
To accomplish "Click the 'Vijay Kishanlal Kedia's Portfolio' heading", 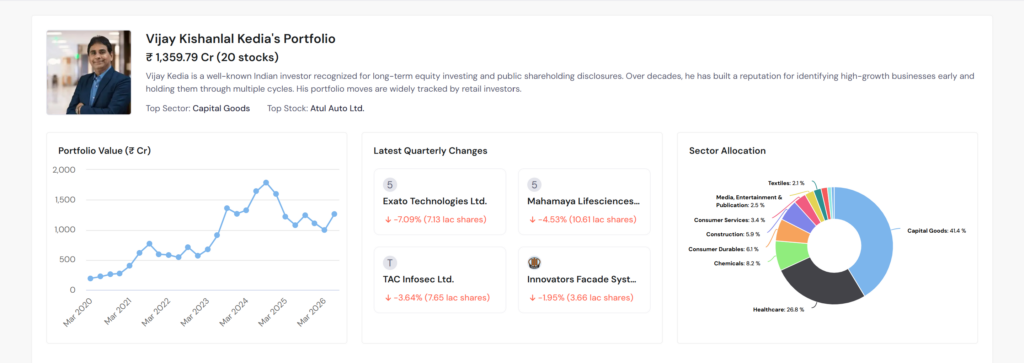I will (241, 39).
